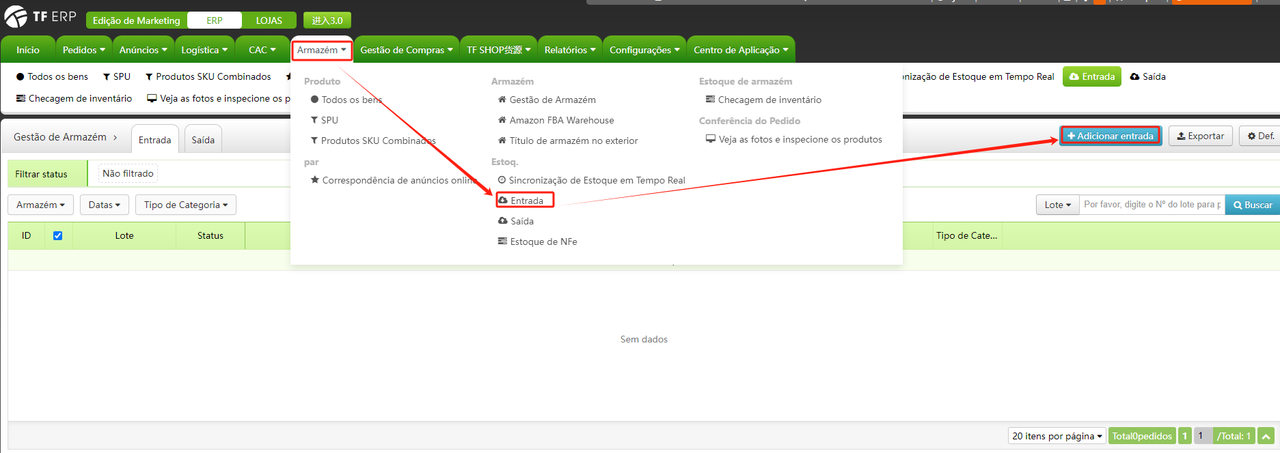The height and width of the screenshot is (453, 1280).
Task: Open Amazon FBA Warehouse menu item
Action: (556, 120)
